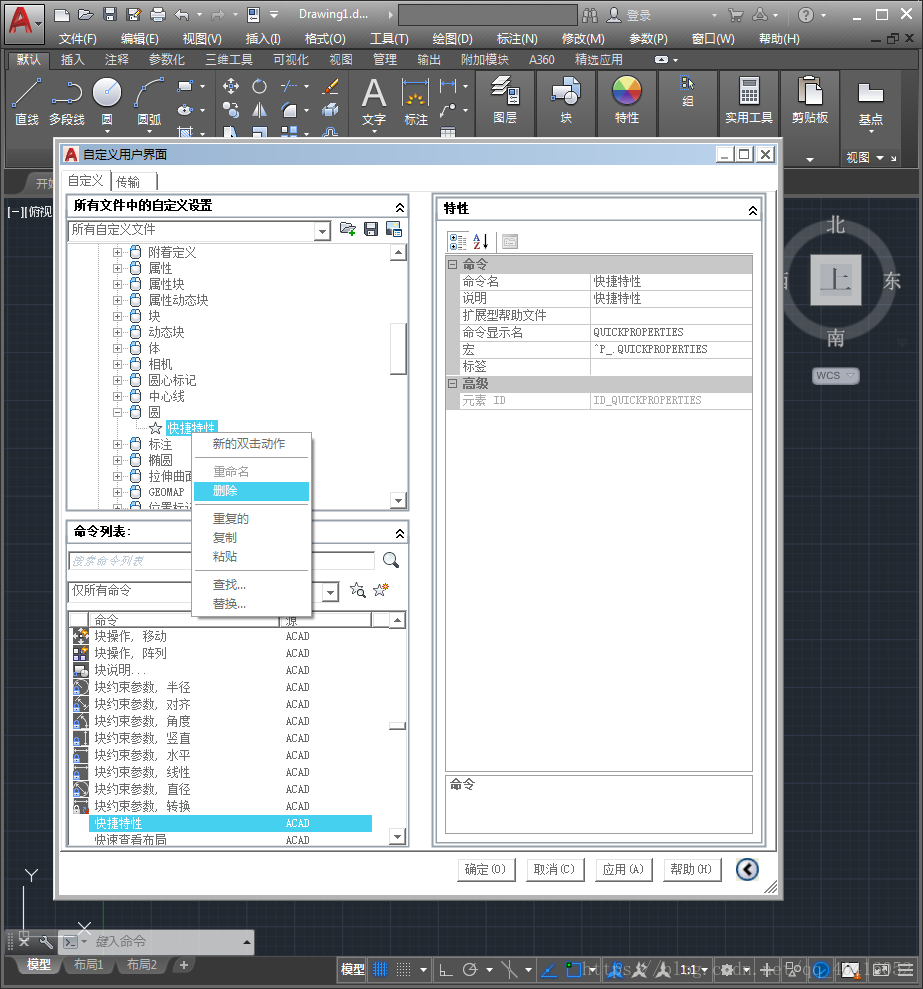Viewport: 923px width, 989px height.
Task: Click the customization tree vertical scrollbar thumb
Action: 397,349
